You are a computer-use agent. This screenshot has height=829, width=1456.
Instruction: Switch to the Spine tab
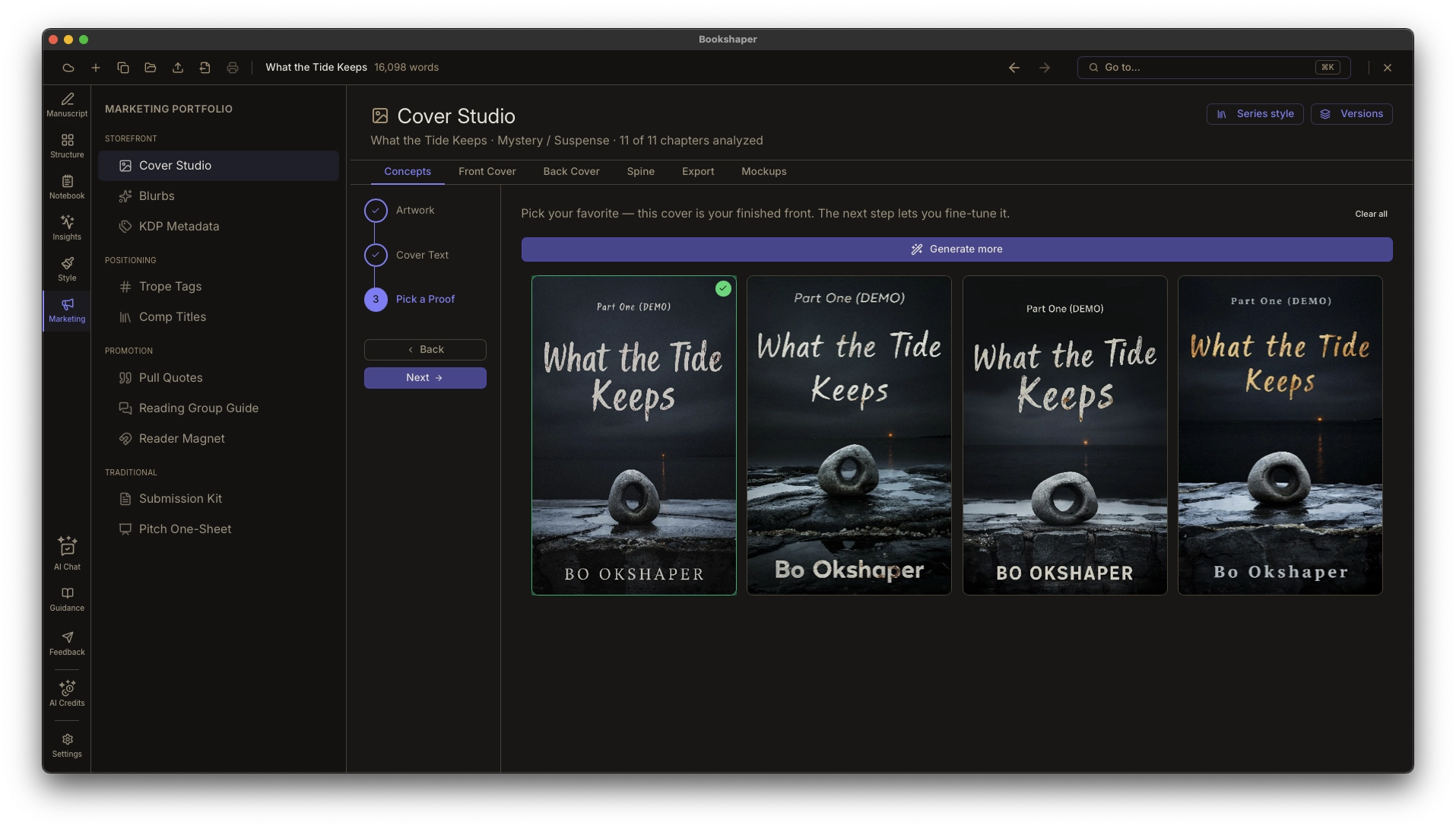pos(640,172)
